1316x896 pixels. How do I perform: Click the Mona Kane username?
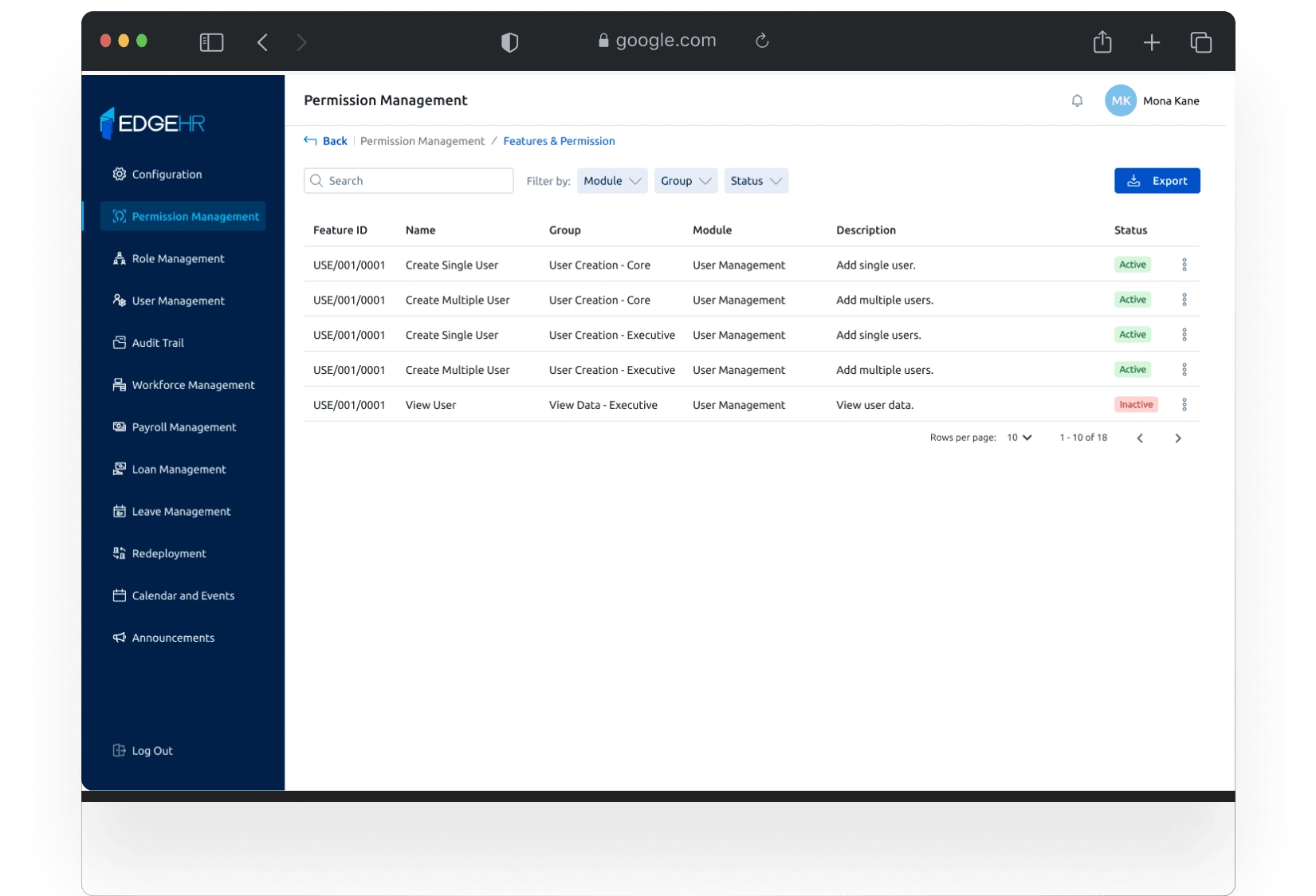[x=1171, y=101]
